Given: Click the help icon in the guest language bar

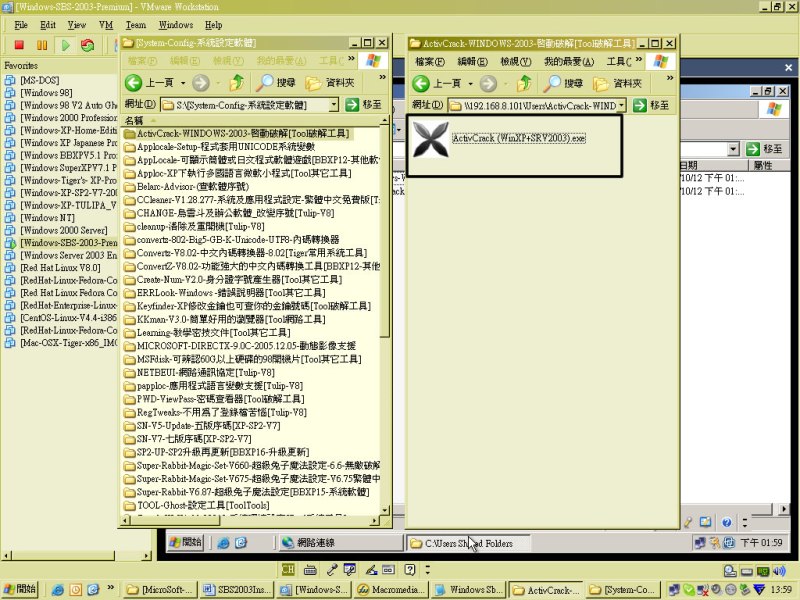Looking at the screenshot, I should click(x=727, y=521).
